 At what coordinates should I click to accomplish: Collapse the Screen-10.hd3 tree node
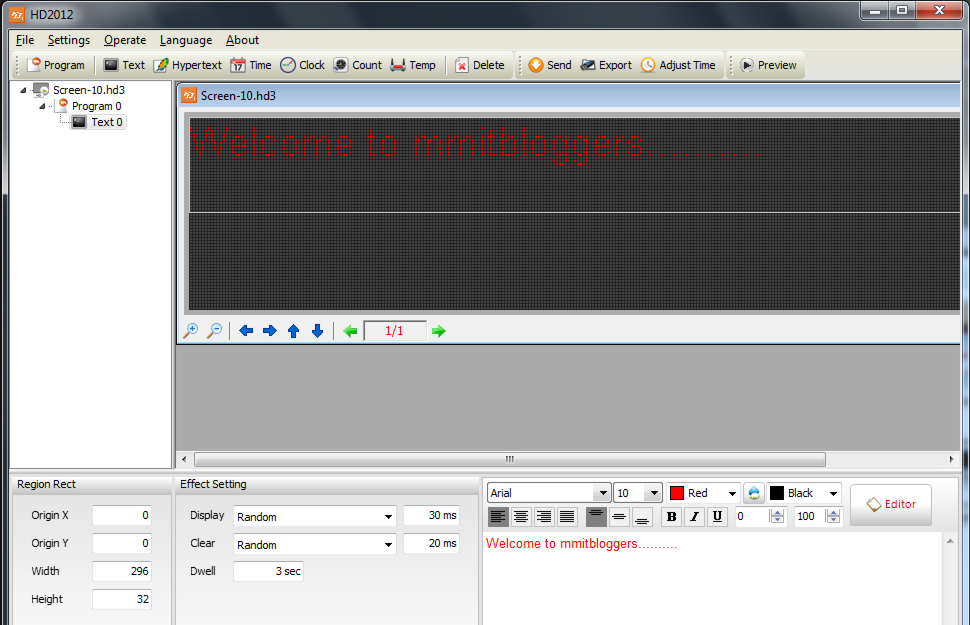click(24, 90)
